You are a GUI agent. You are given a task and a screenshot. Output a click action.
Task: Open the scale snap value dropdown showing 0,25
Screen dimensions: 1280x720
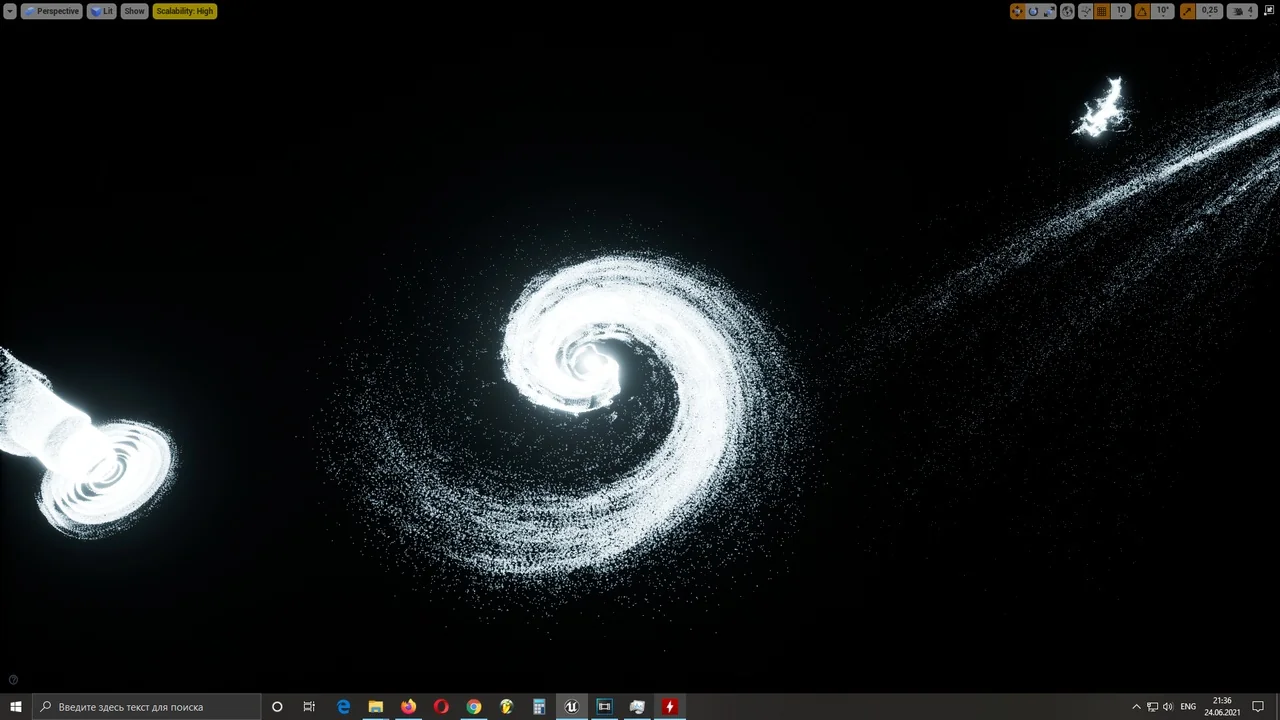point(1210,11)
